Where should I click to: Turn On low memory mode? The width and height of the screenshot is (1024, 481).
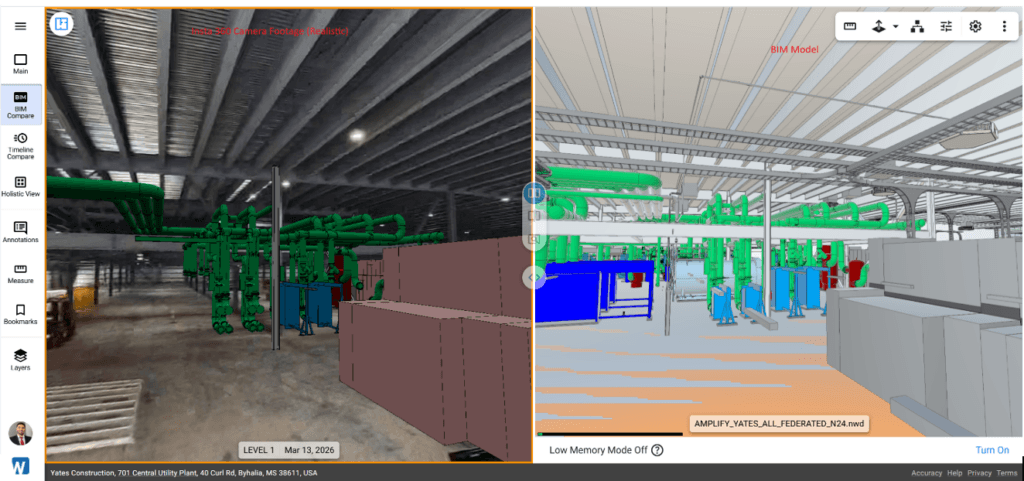tap(992, 450)
